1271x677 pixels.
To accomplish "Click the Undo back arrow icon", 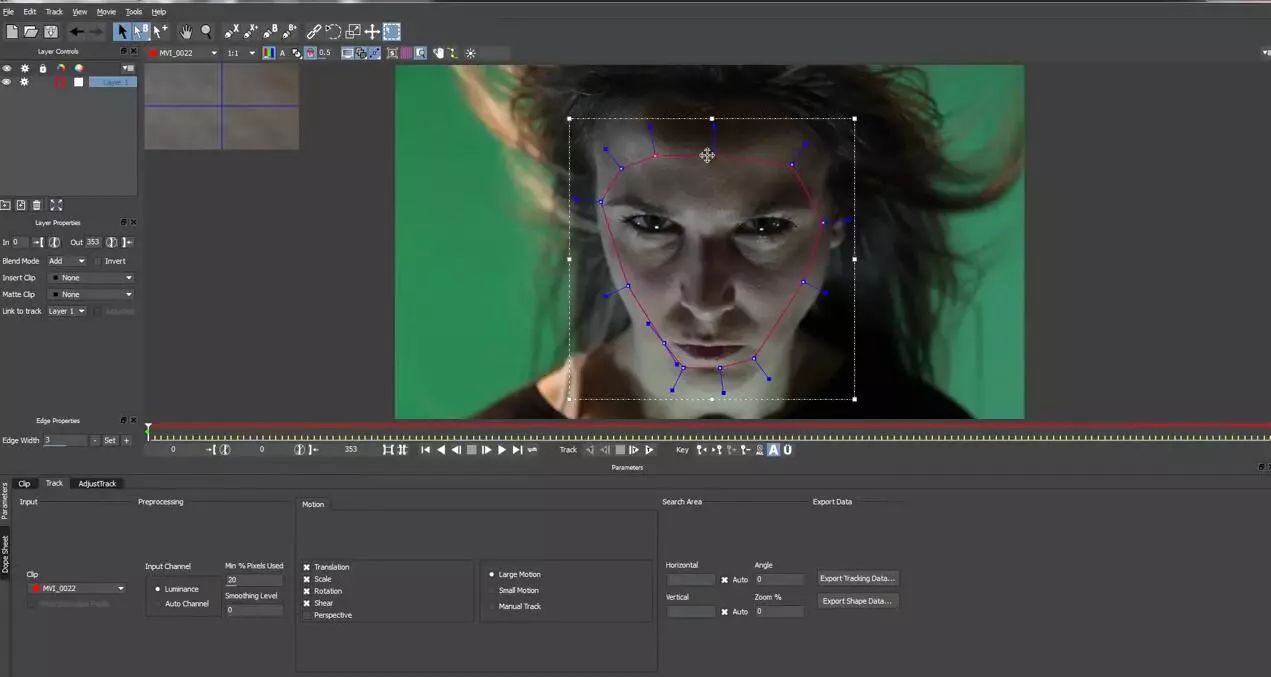I will 76,32.
